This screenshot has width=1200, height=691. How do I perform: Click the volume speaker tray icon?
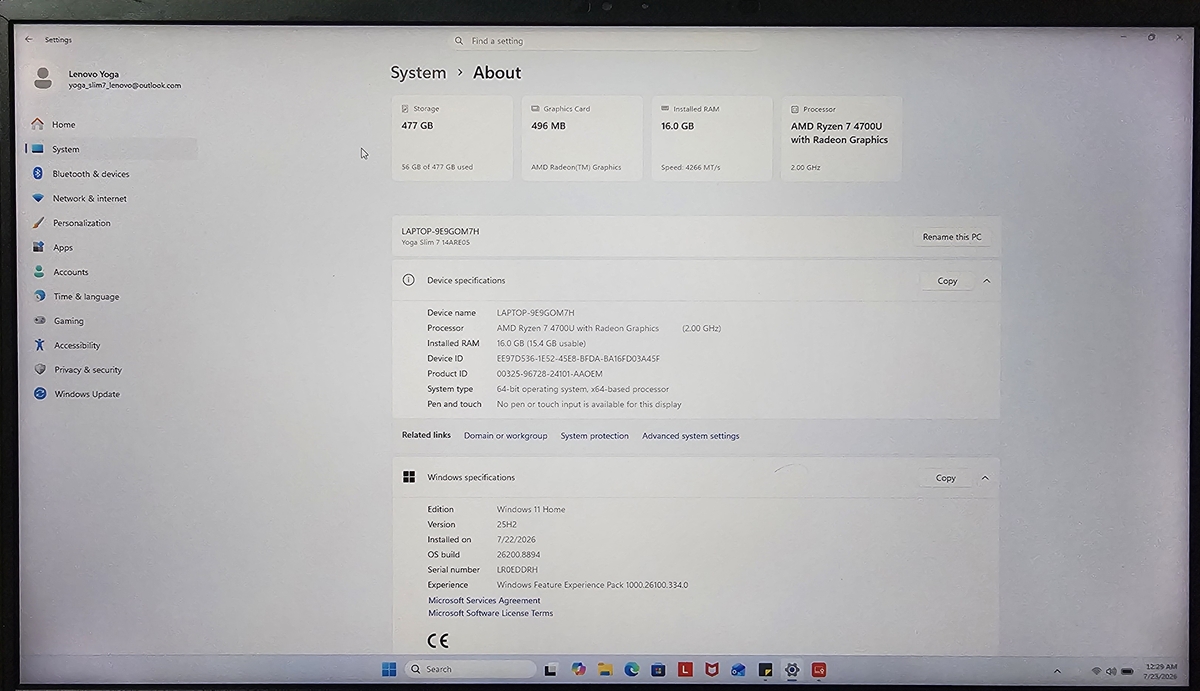[x=1111, y=671]
